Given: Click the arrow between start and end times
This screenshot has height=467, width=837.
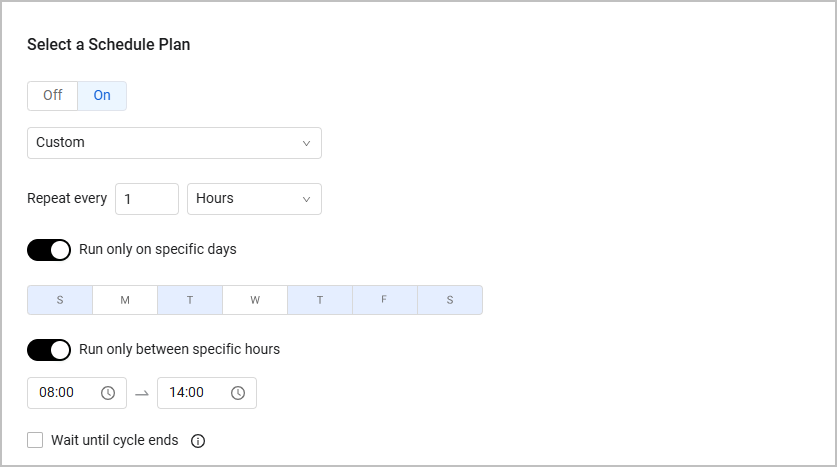Looking at the screenshot, I should click(142, 394).
